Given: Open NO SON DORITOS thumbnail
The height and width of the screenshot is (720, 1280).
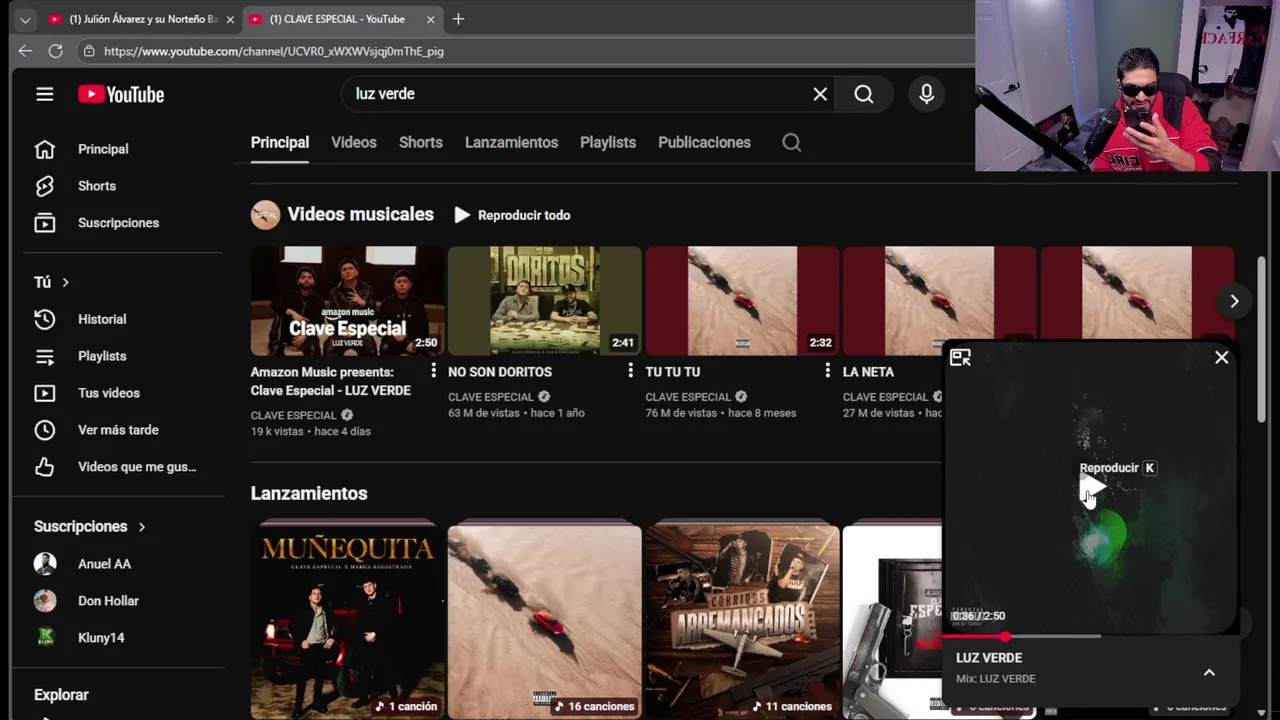Looking at the screenshot, I should pyautogui.click(x=544, y=301).
